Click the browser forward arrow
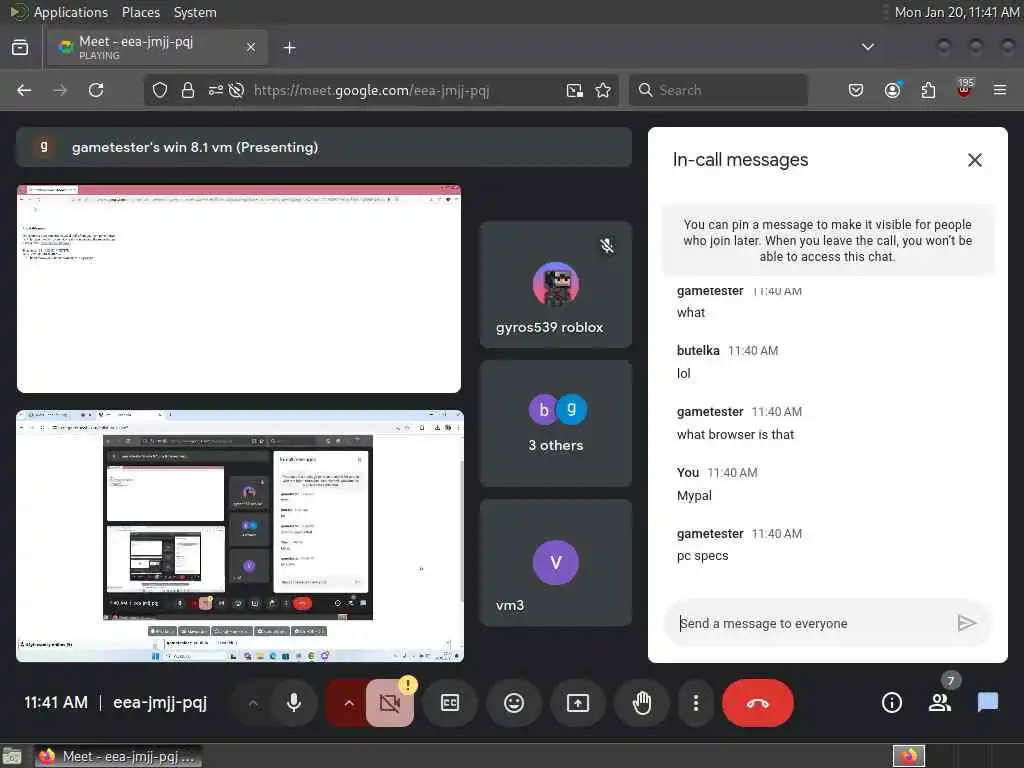1024x768 pixels. [60, 90]
